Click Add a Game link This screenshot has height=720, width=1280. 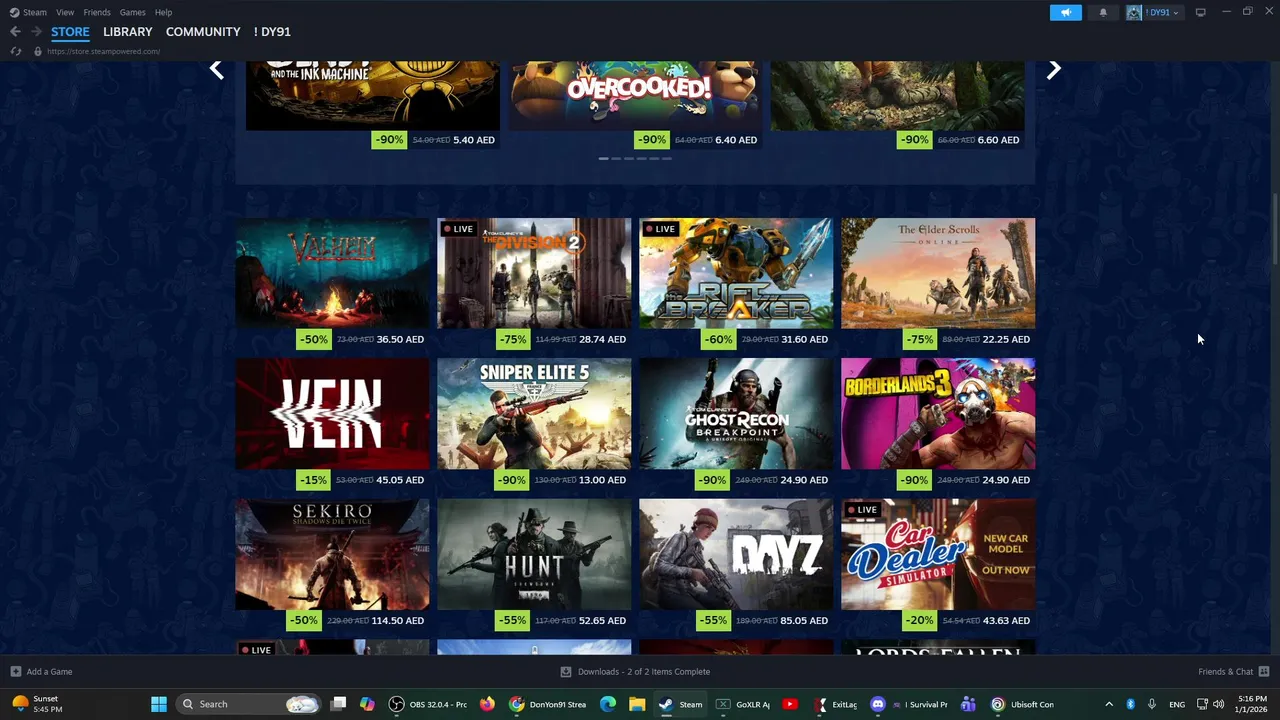[49, 671]
